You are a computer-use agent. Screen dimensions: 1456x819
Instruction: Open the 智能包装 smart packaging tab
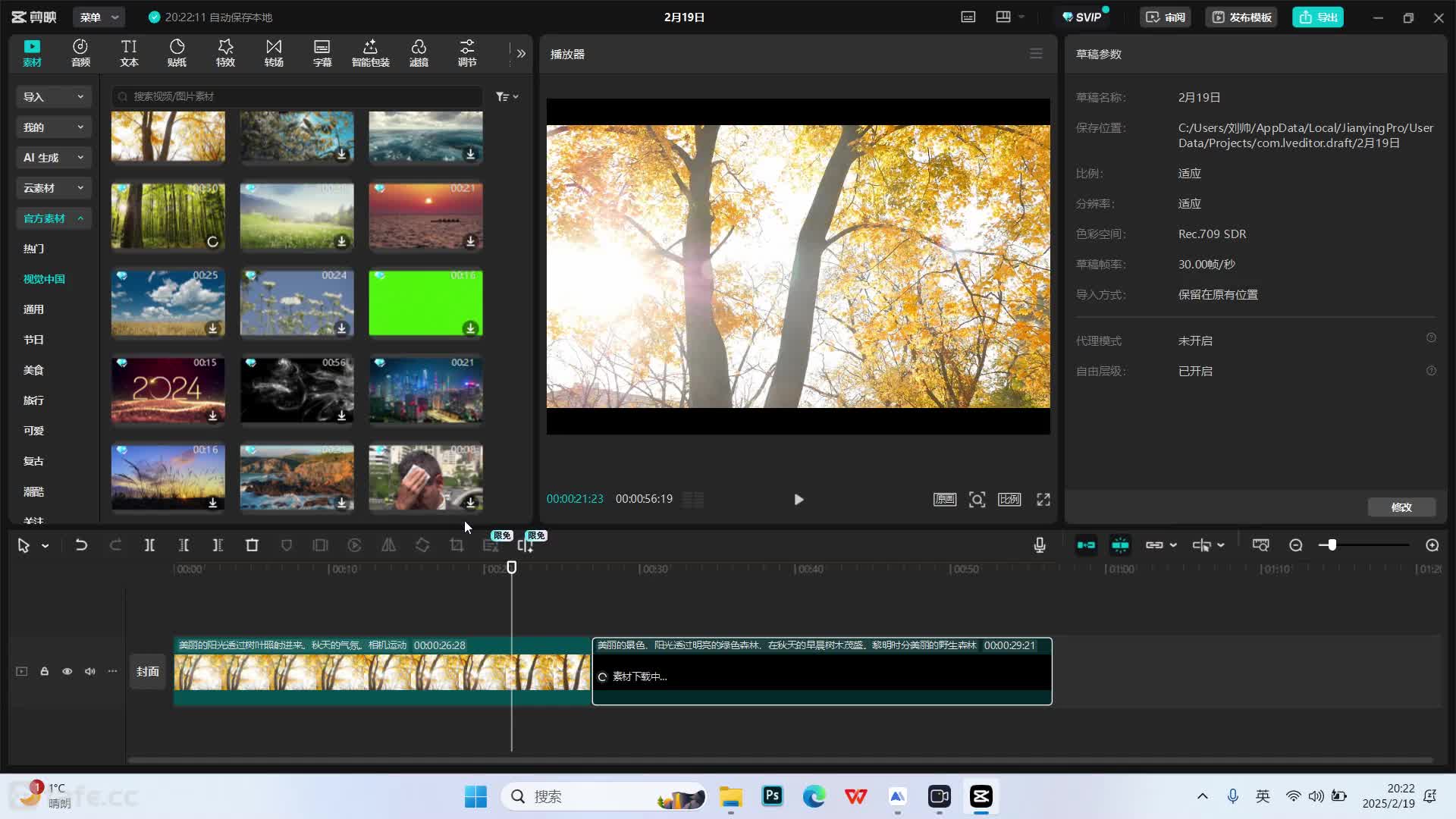(x=370, y=53)
